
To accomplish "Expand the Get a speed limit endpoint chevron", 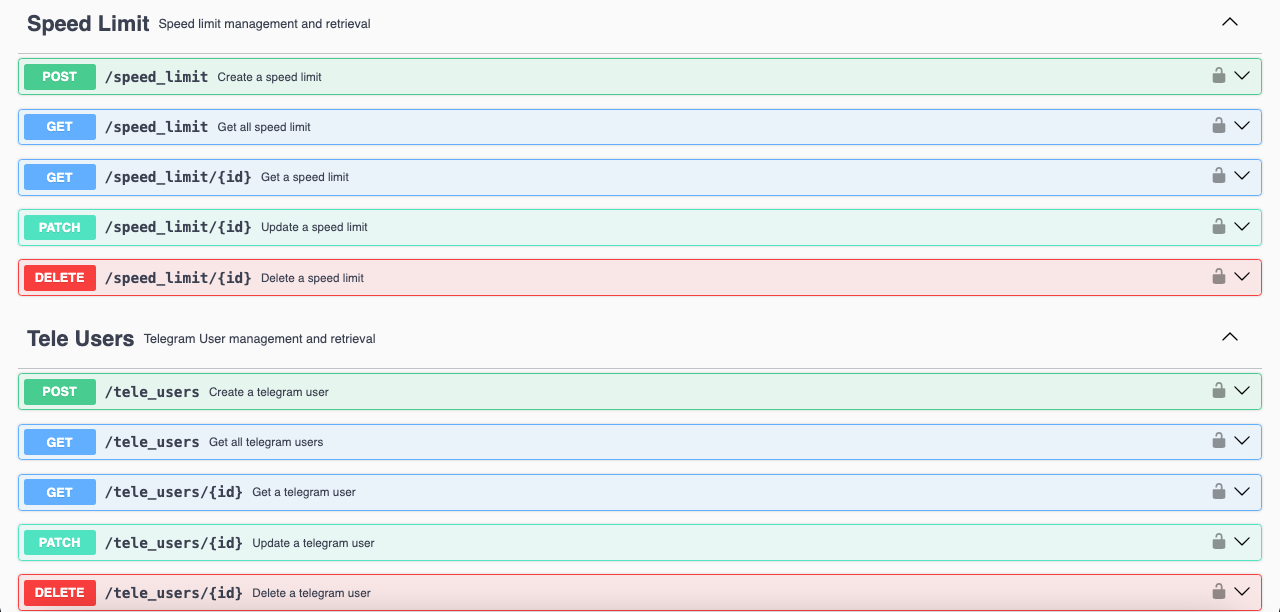I will tap(1242, 176).
